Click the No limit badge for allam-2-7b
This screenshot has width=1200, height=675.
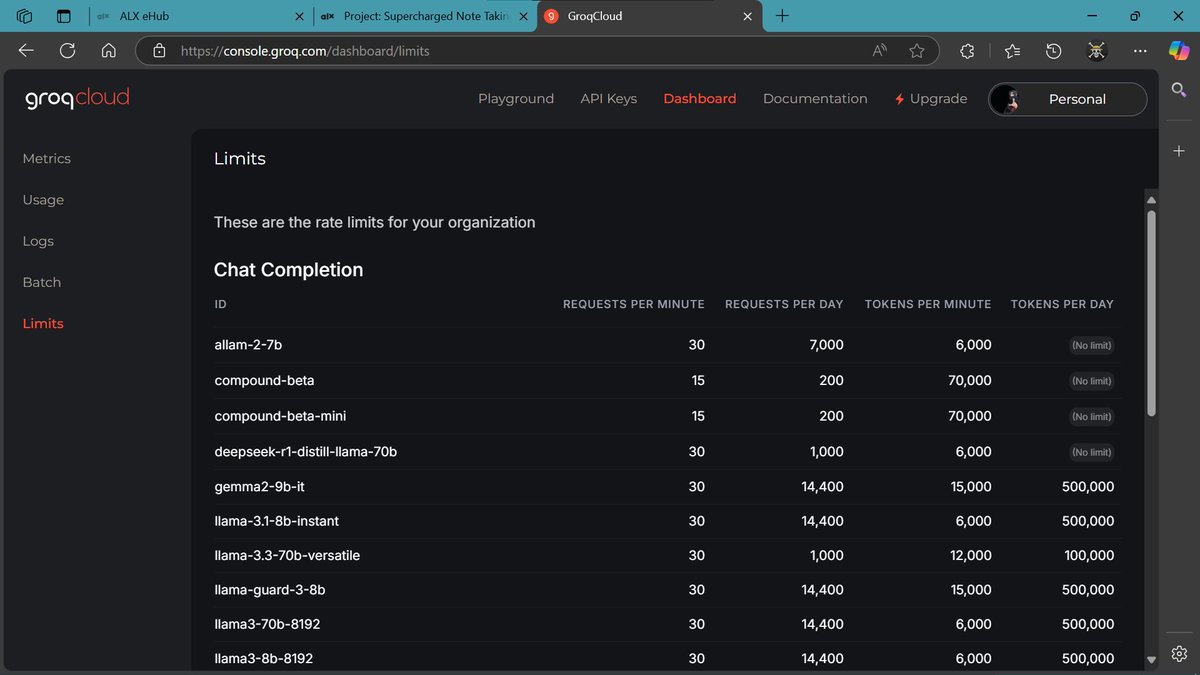click(1092, 345)
